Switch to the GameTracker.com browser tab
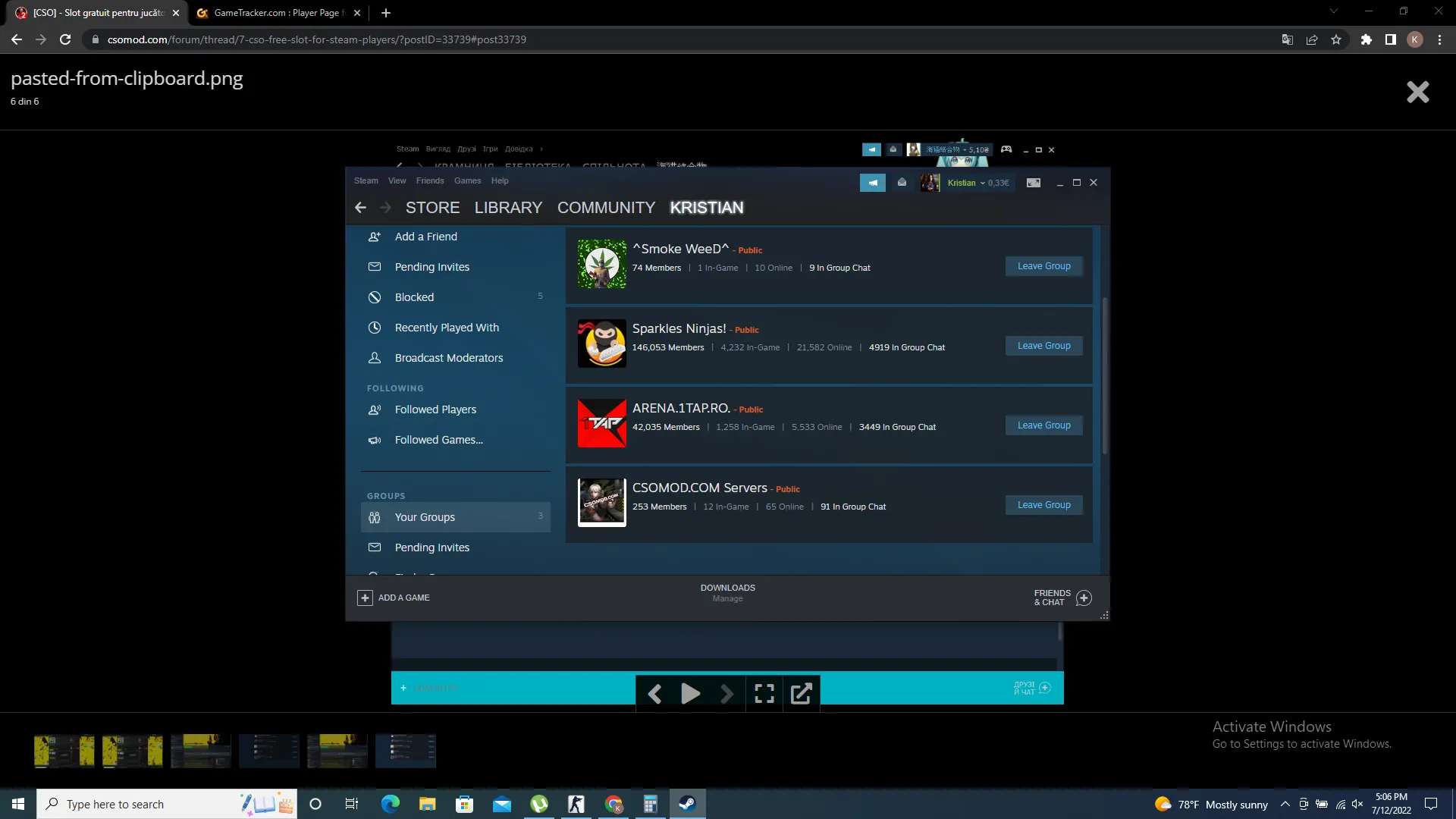Screen dimensions: 1456x819 coord(278,13)
